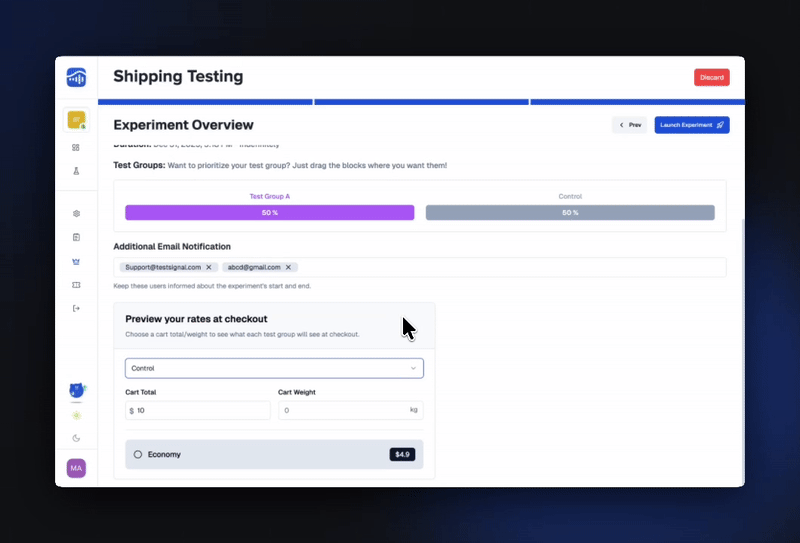
Task: Remove abcd@gmail.com email tag
Action: [x=288, y=267]
